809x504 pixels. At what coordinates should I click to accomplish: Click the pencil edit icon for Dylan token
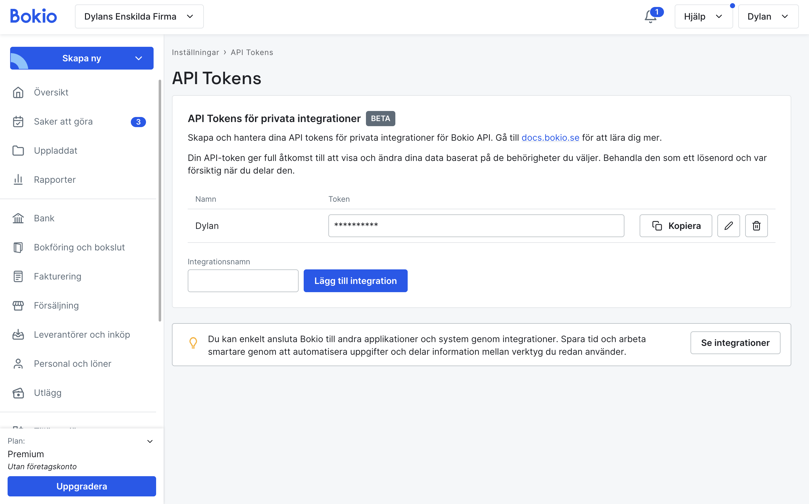(x=729, y=226)
